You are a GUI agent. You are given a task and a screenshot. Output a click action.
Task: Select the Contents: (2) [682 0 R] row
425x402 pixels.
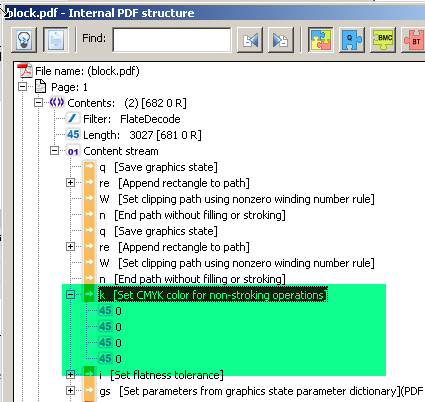(x=127, y=103)
